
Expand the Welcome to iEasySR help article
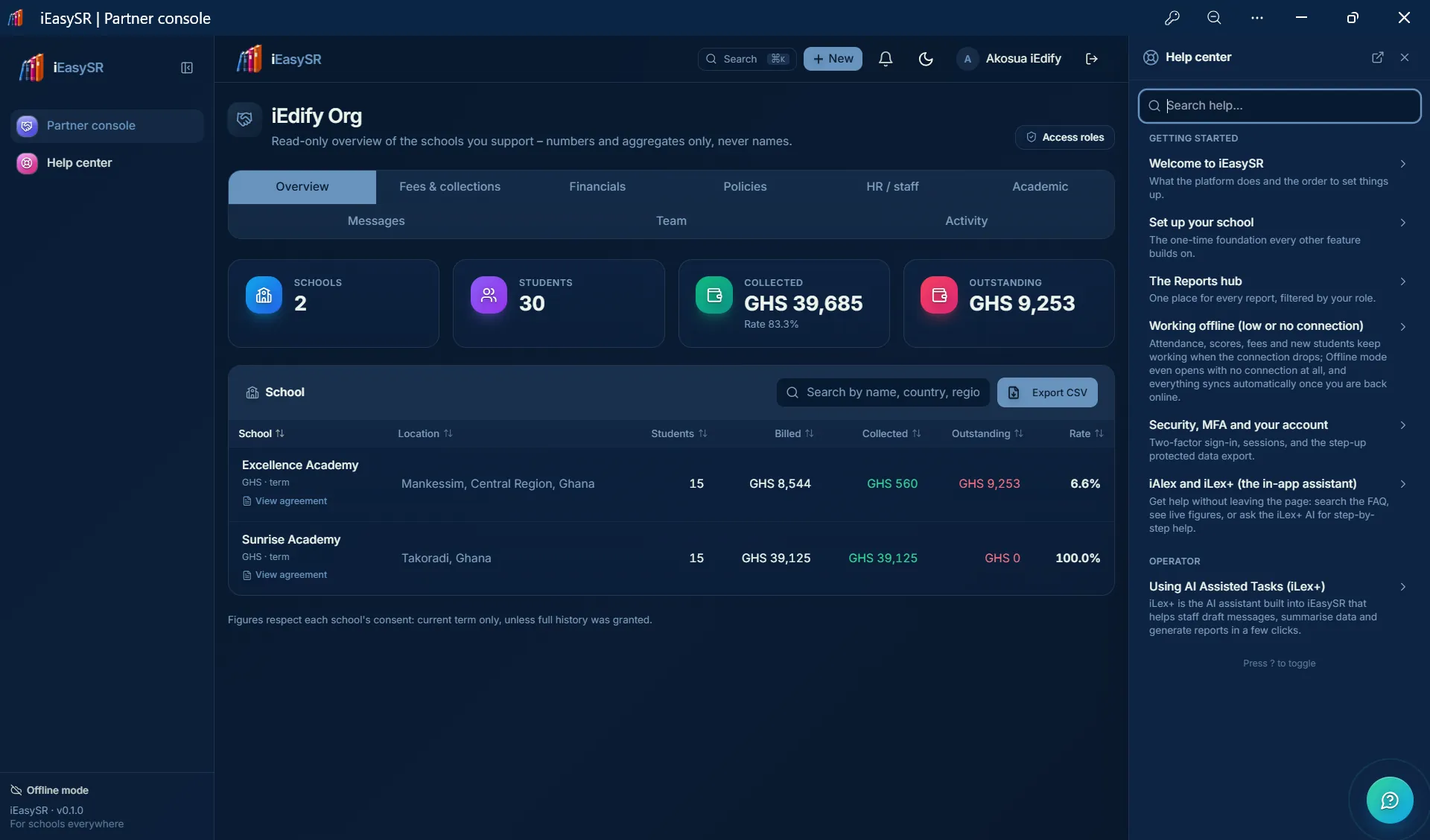1278,178
